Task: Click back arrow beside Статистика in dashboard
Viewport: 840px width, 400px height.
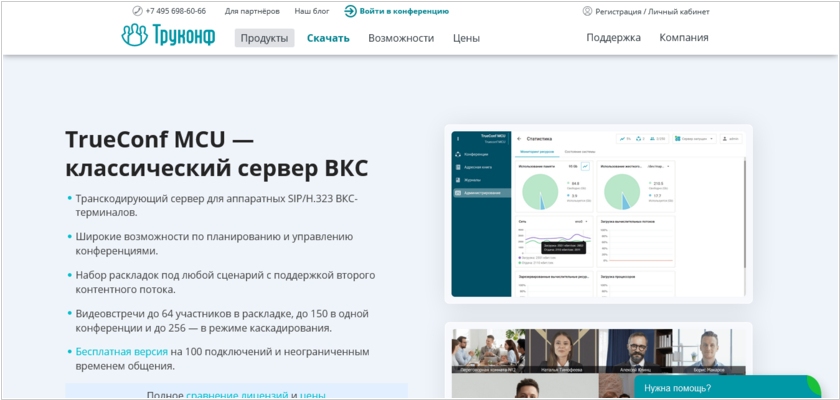Action: tap(519, 139)
